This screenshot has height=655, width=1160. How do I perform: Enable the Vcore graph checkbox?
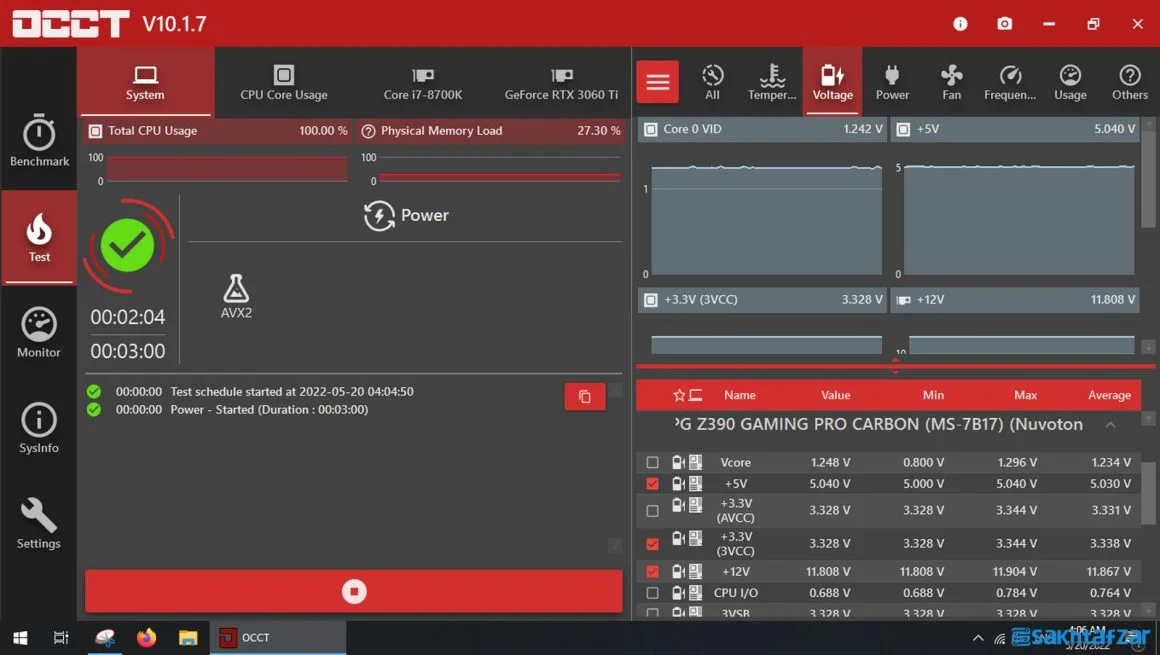click(x=652, y=463)
